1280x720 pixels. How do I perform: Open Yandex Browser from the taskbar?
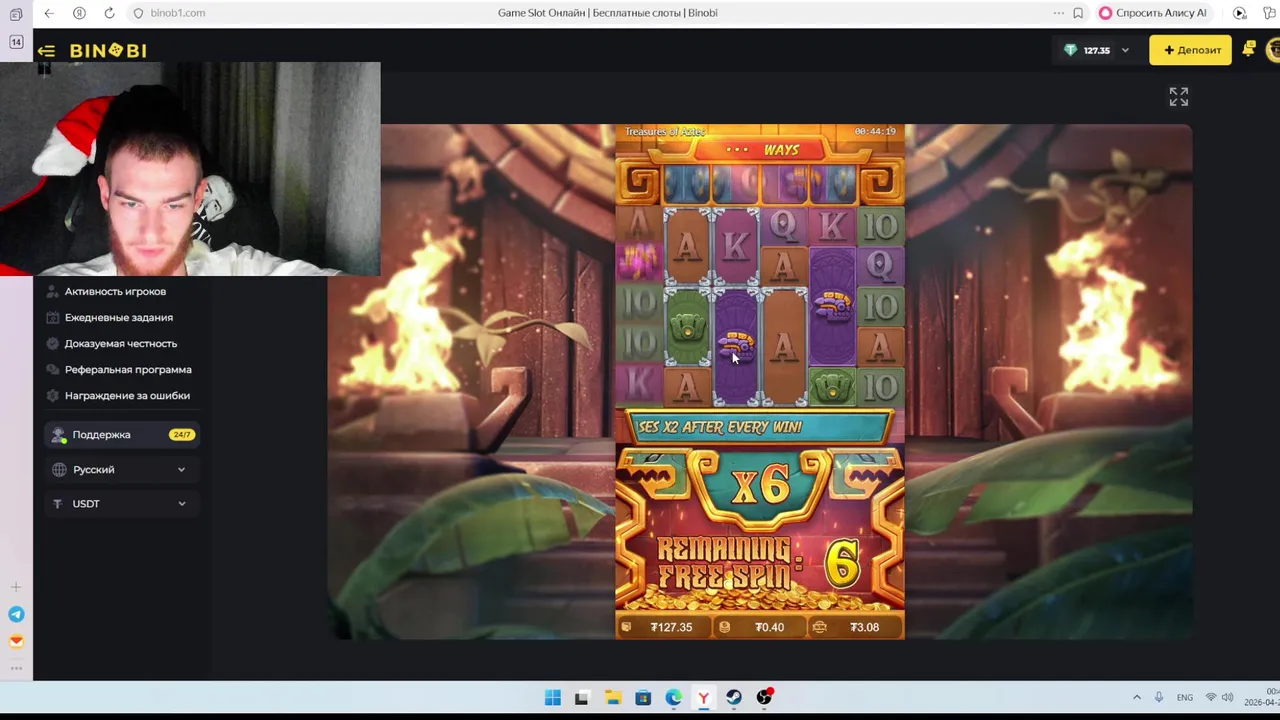point(703,698)
